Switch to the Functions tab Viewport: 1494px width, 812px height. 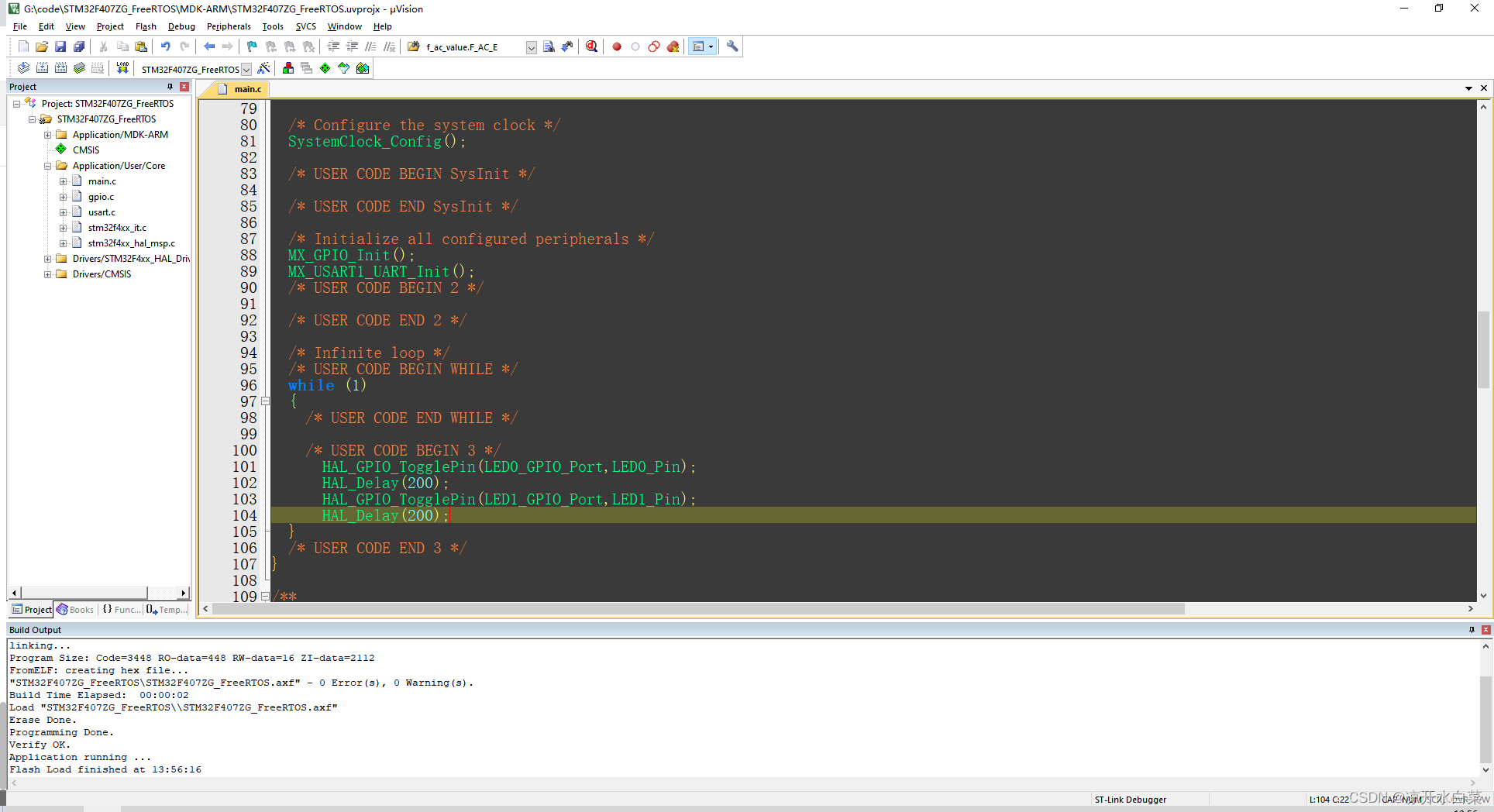[x=122, y=610]
